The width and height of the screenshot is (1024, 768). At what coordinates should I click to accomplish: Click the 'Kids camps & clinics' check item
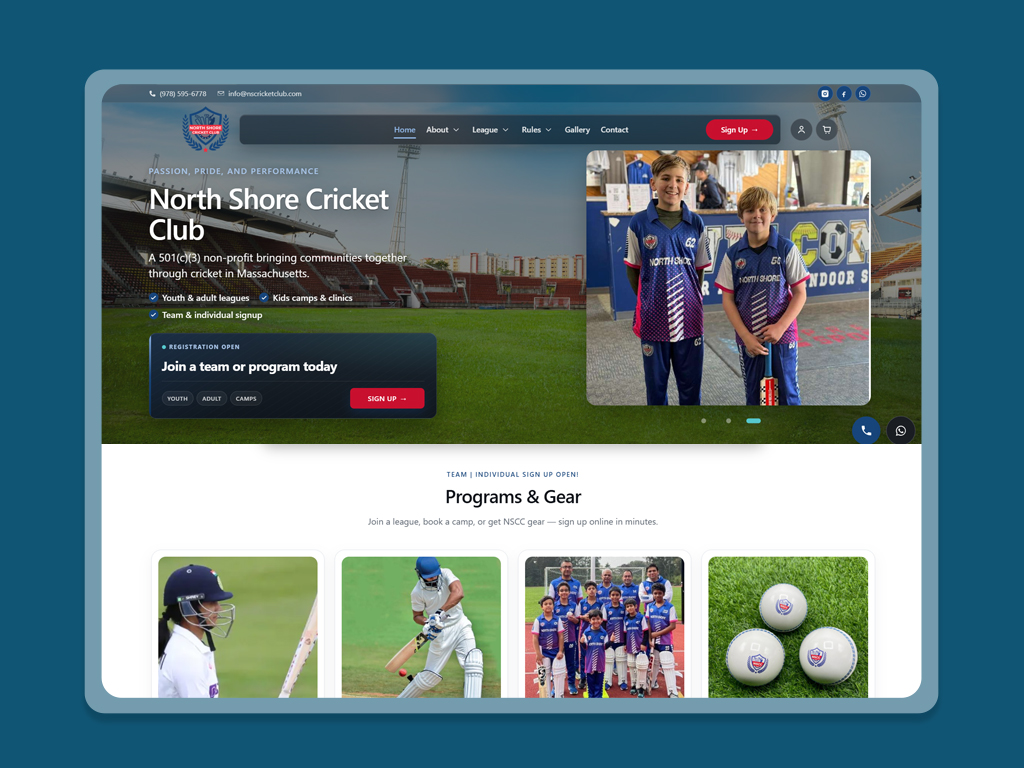click(x=306, y=298)
